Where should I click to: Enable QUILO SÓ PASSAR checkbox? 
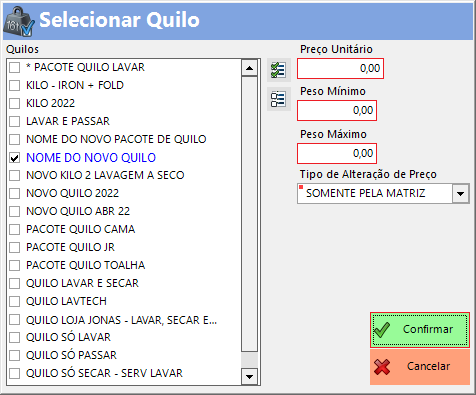15,355
